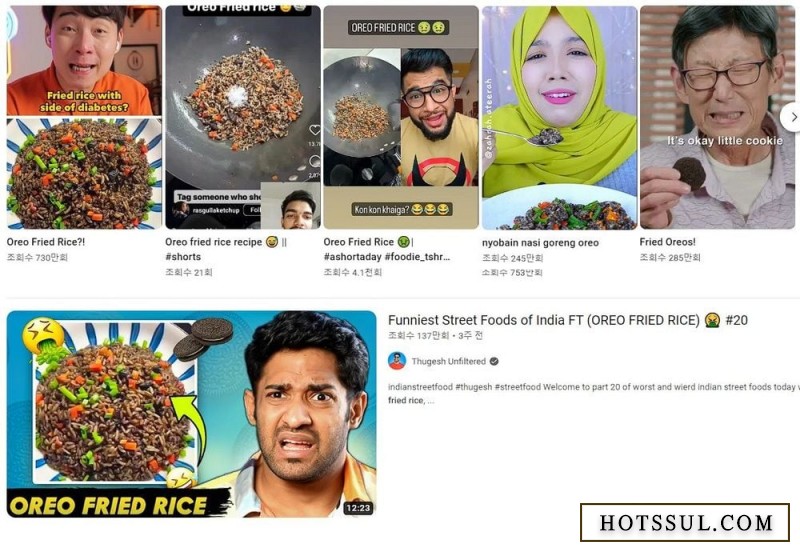Viewport: 800px width, 552px height.
Task: Open the Thugesh Unfiltered channel avatar
Action: point(396,361)
